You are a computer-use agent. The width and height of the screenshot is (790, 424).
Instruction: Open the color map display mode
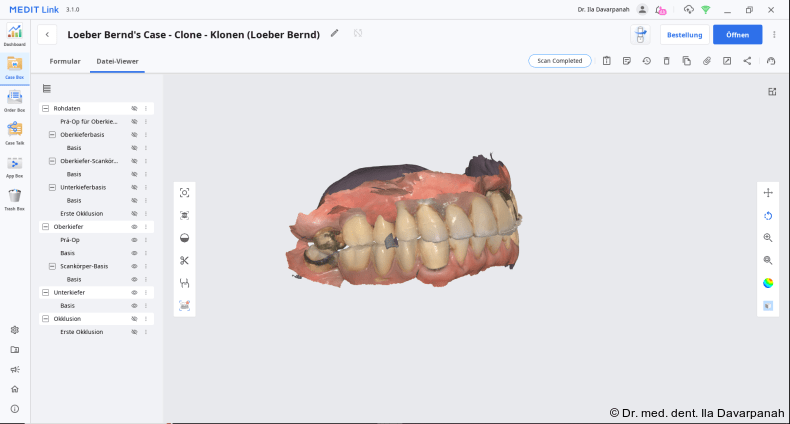(x=768, y=282)
